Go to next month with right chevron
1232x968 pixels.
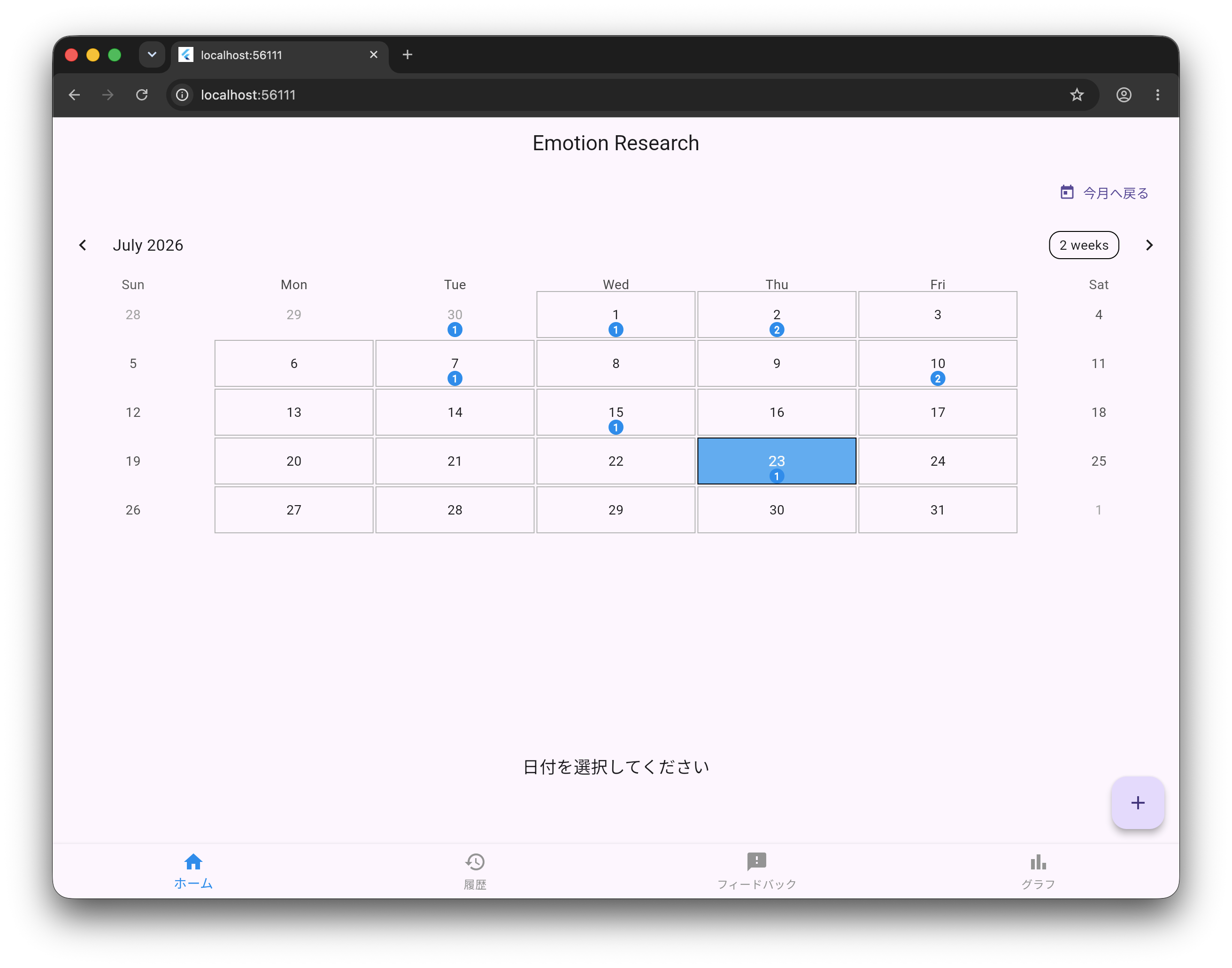(x=1149, y=245)
